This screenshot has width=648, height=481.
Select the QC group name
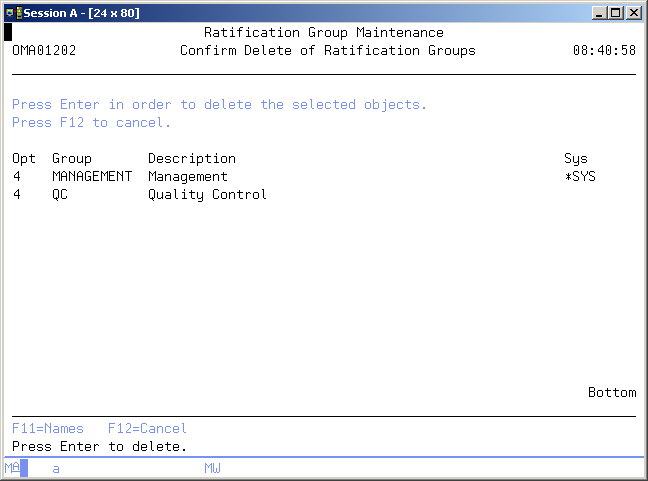click(60, 195)
